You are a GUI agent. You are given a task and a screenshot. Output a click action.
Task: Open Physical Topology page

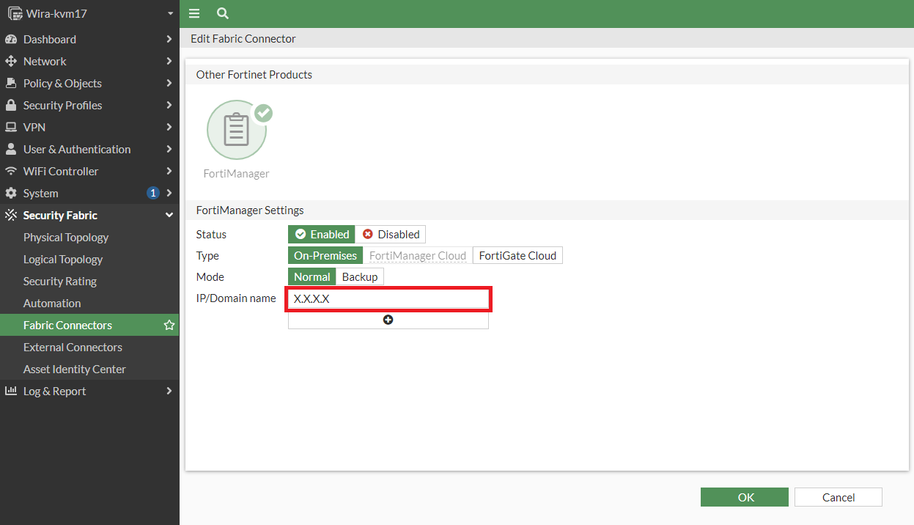point(66,238)
